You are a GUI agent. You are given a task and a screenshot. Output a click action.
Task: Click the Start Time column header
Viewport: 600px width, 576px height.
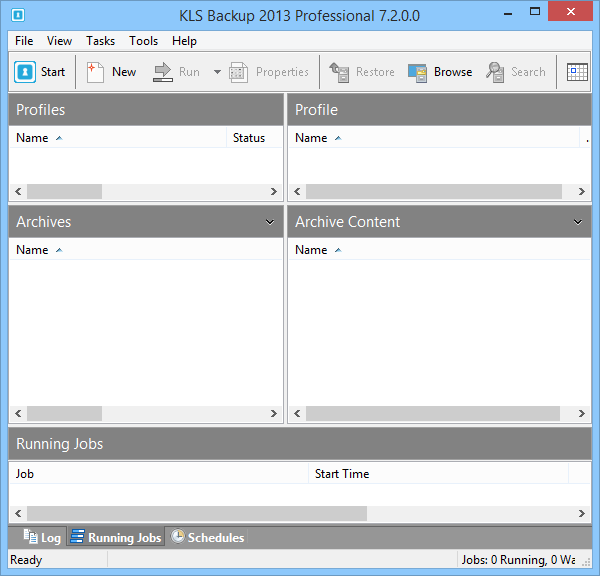(342, 474)
